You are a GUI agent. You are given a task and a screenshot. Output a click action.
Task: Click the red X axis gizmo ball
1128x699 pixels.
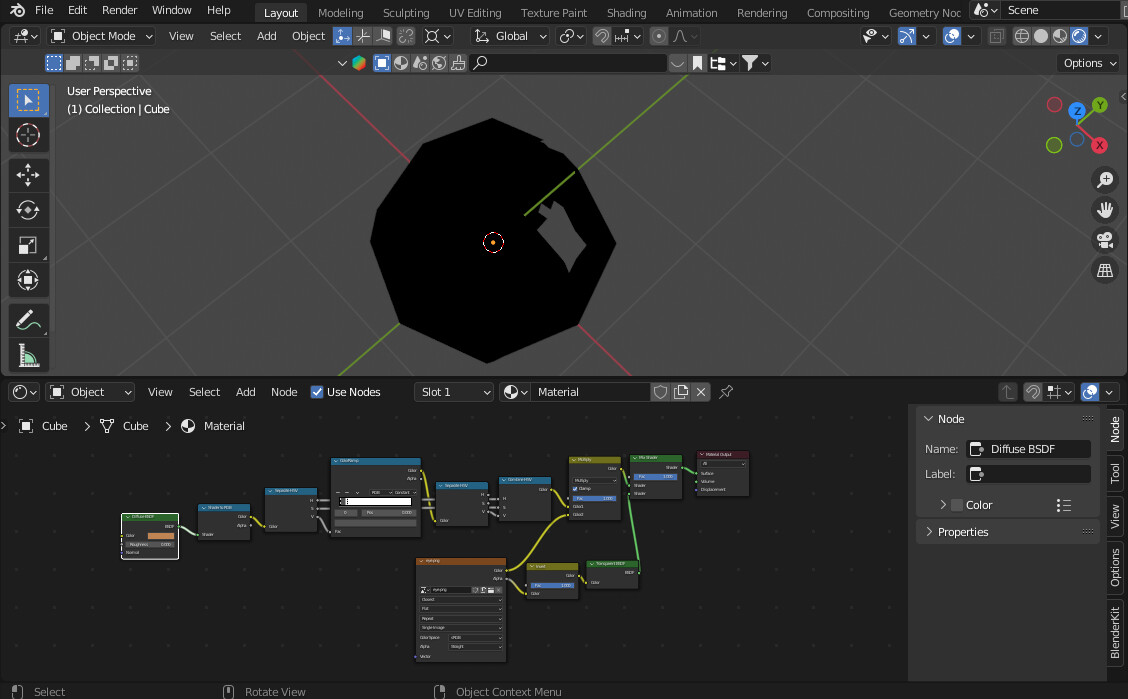tap(1099, 145)
